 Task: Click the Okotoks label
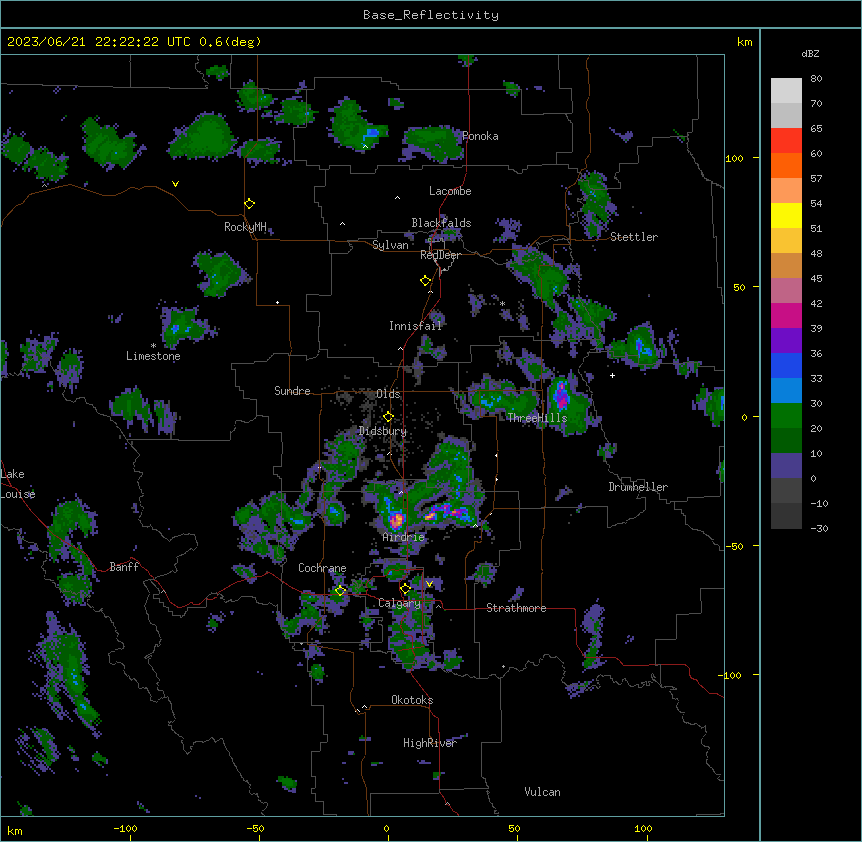click(412, 700)
